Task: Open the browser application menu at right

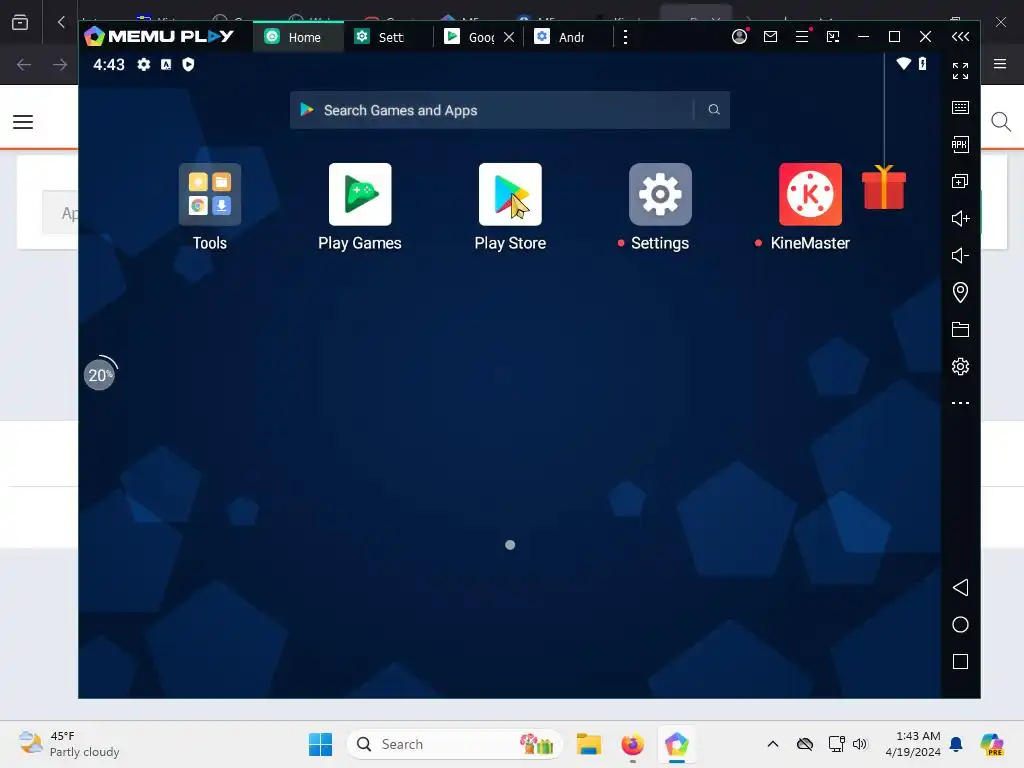Action: [1000, 64]
